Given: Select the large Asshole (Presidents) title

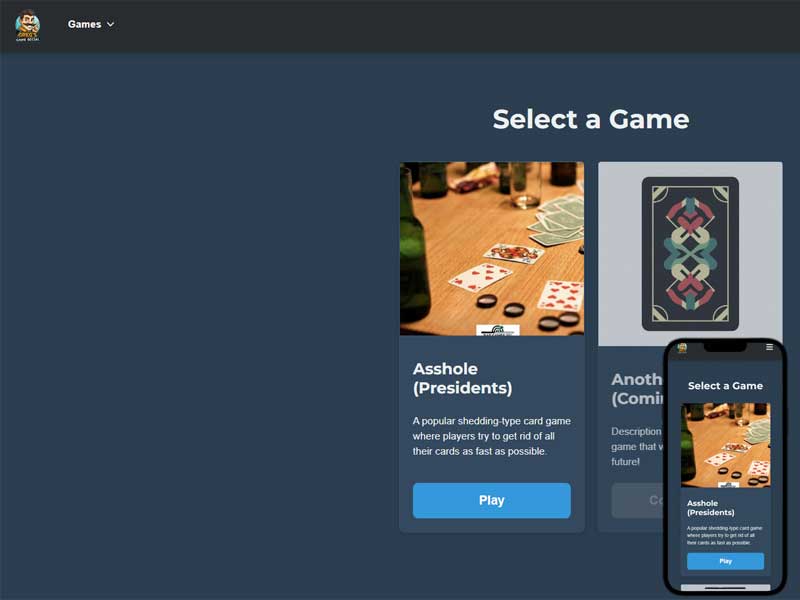Looking at the screenshot, I should [x=462, y=378].
